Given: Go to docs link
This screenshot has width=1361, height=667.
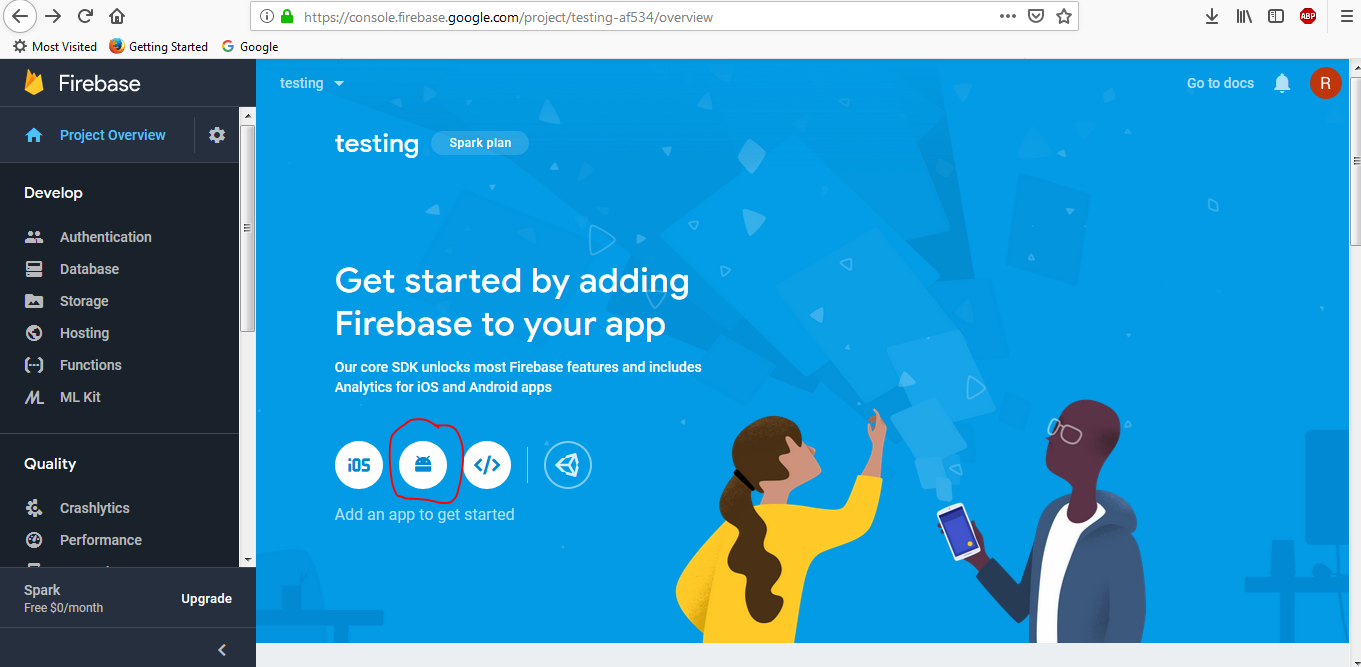Looking at the screenshot, I should tap(1220, 83).
